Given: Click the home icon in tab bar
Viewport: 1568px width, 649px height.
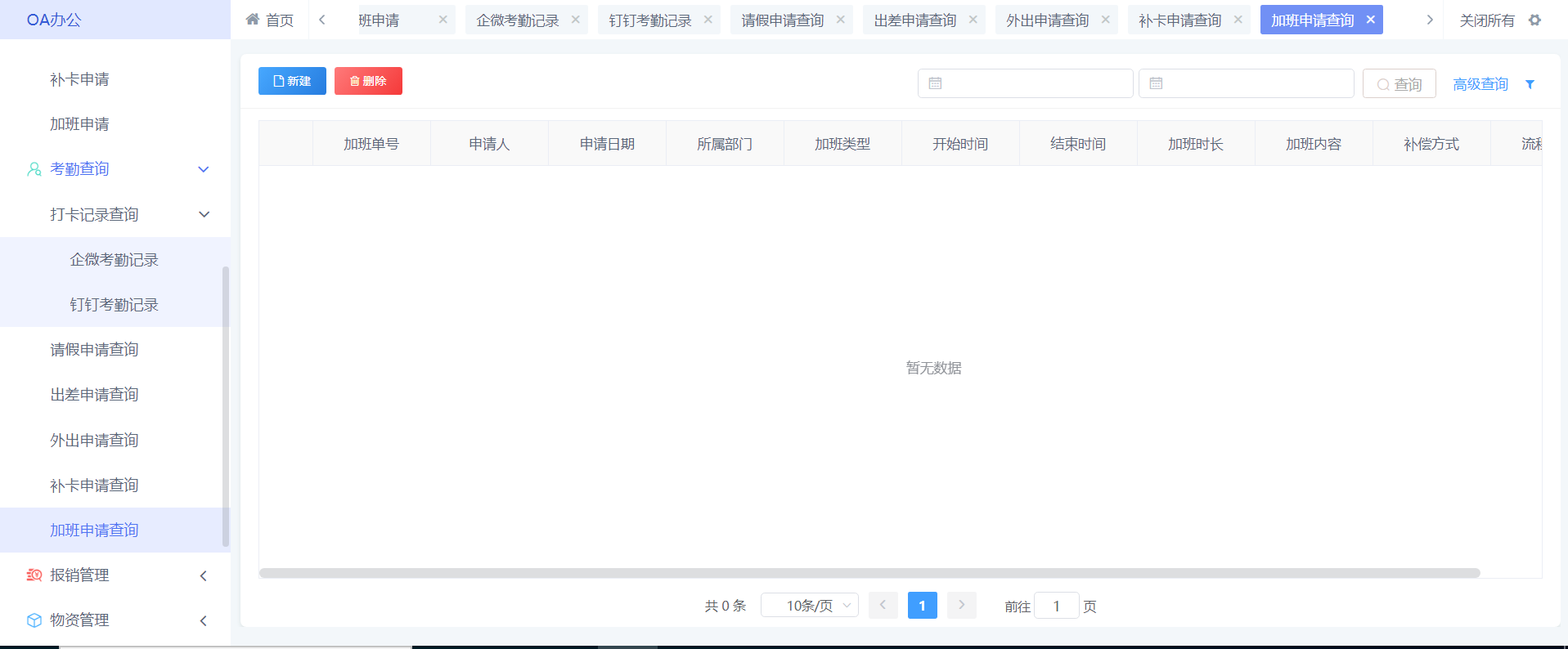Looking at the screenshot, I should pos(253,20).
